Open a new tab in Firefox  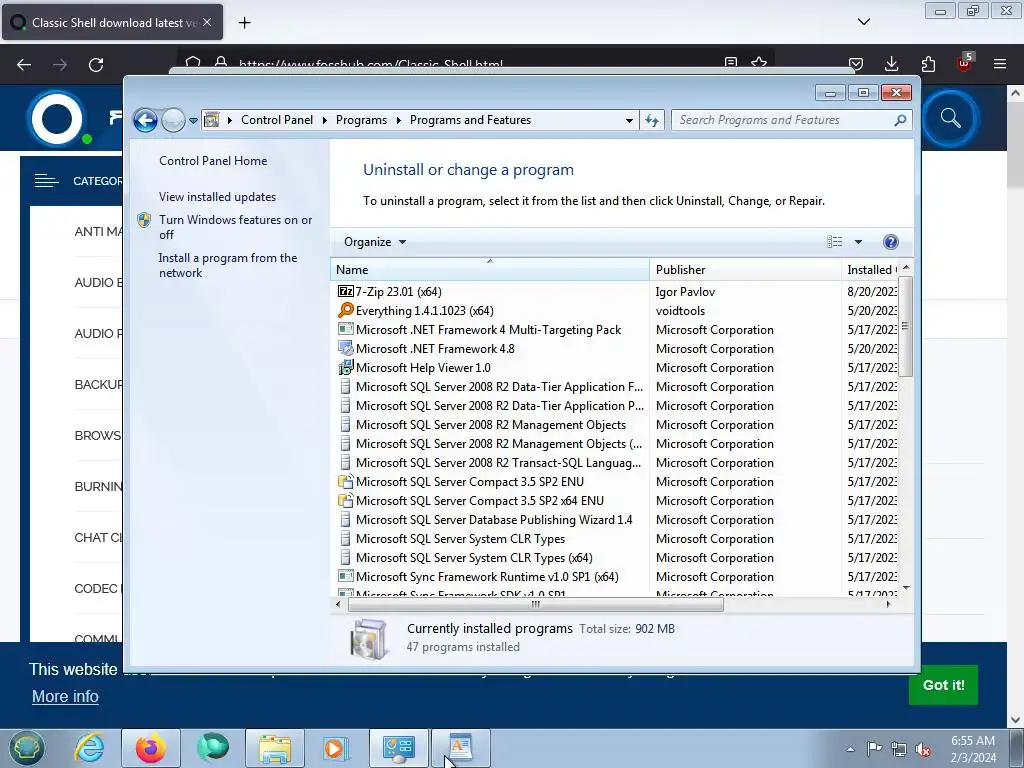point(244,23)
